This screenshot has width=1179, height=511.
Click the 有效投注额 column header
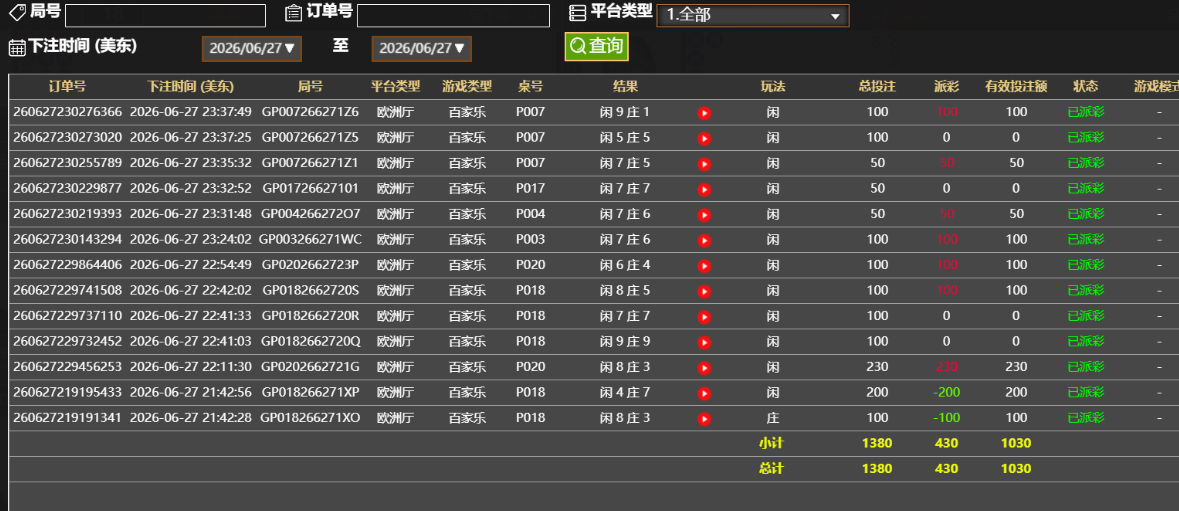(x=1017, y=86)
